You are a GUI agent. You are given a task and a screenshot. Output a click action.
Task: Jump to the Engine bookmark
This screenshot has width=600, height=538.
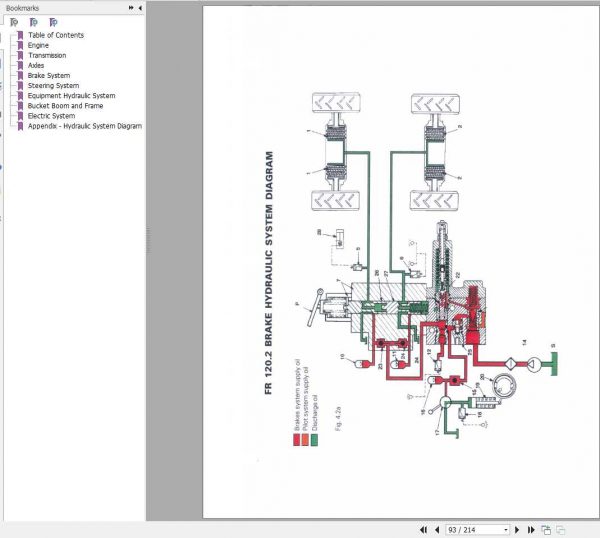pyautogui.click(x=38, y=45)
